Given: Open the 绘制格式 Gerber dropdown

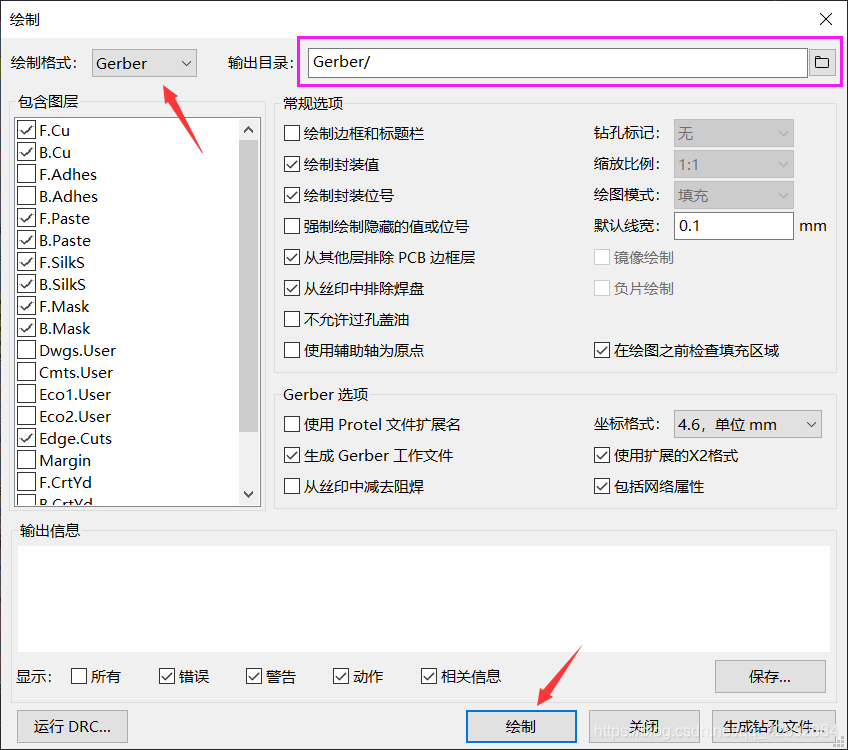Looking at the screenshot, I should point(144,63).
